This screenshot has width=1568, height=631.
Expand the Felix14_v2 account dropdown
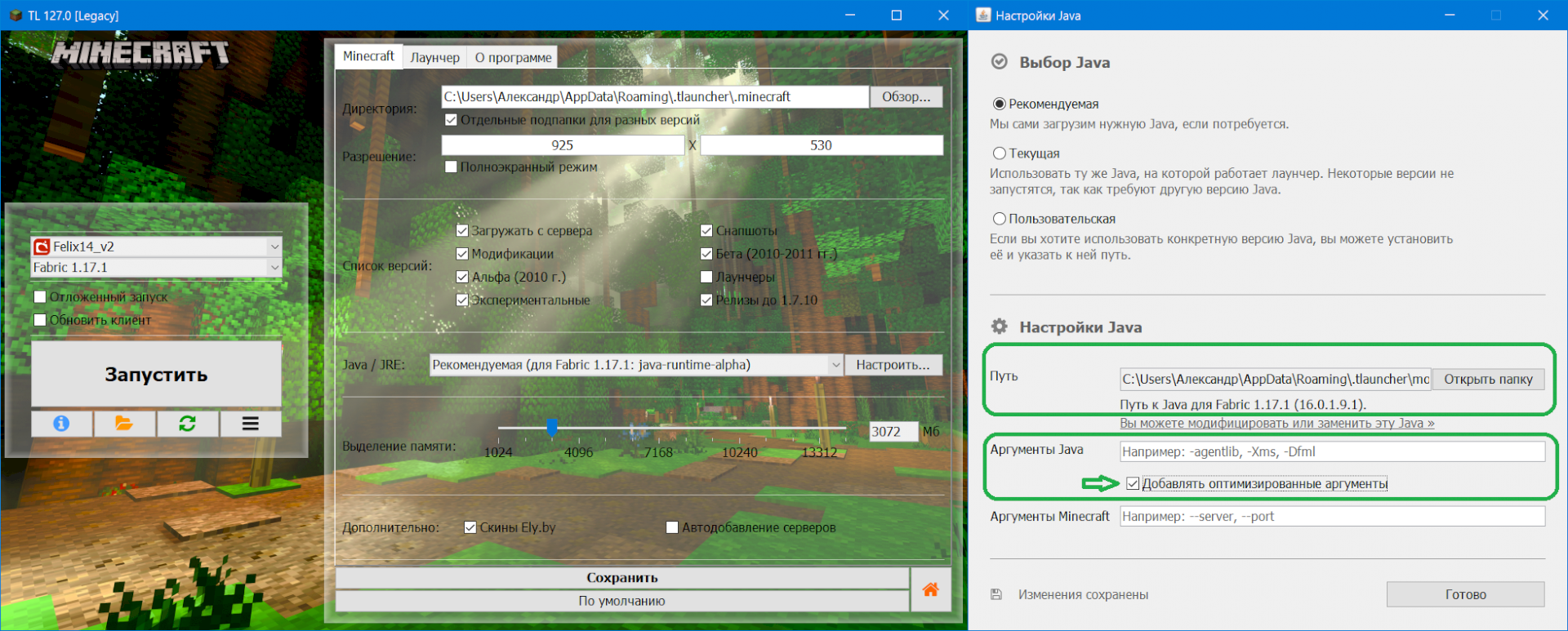click(x=274, y=247)
